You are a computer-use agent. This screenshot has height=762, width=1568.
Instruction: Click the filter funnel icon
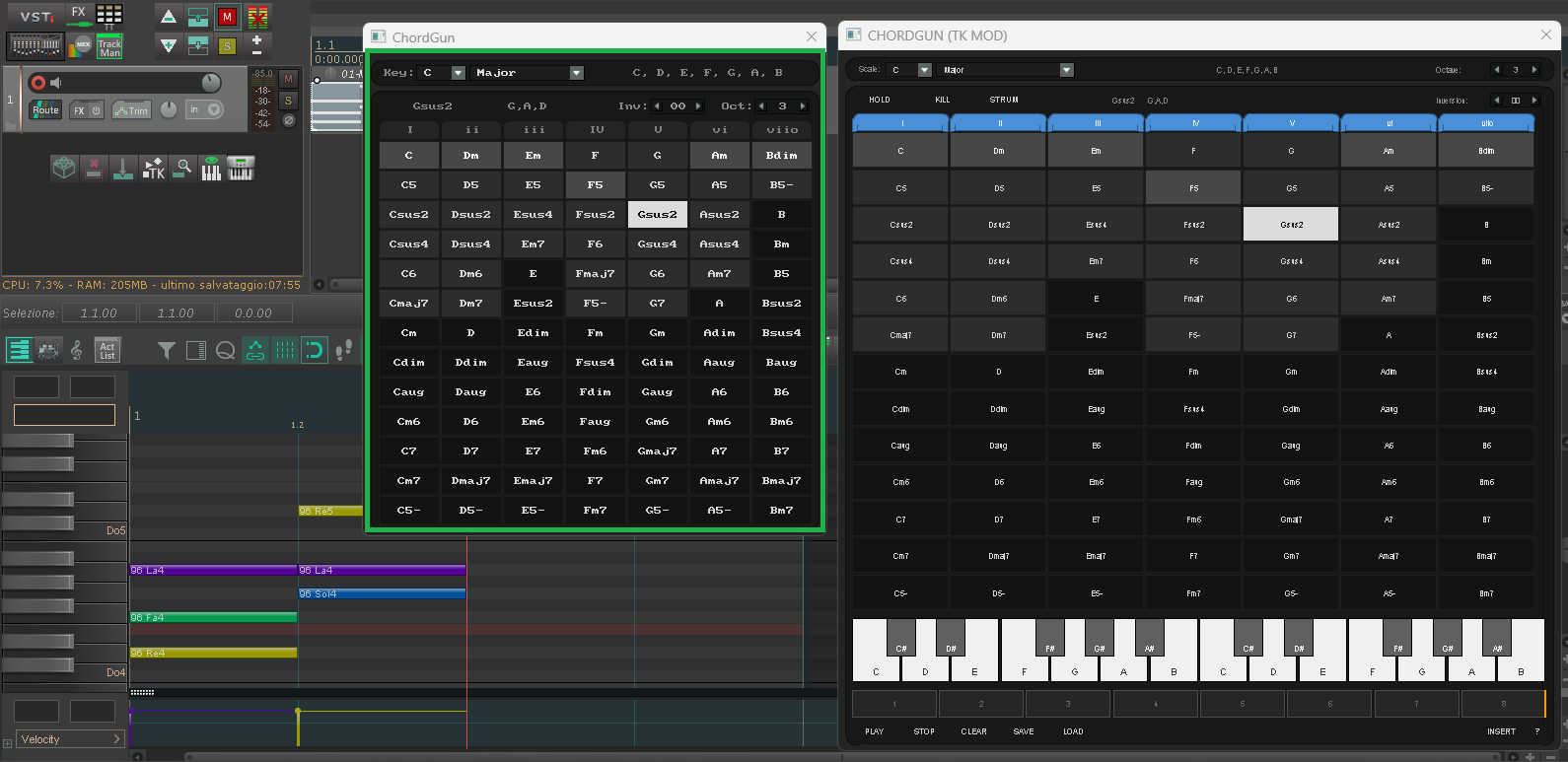[167, 350]
